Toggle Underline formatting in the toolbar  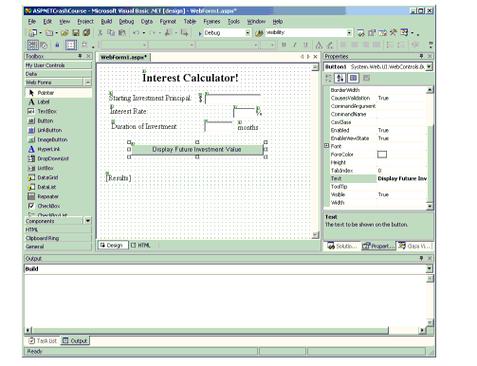pos(306,45)
